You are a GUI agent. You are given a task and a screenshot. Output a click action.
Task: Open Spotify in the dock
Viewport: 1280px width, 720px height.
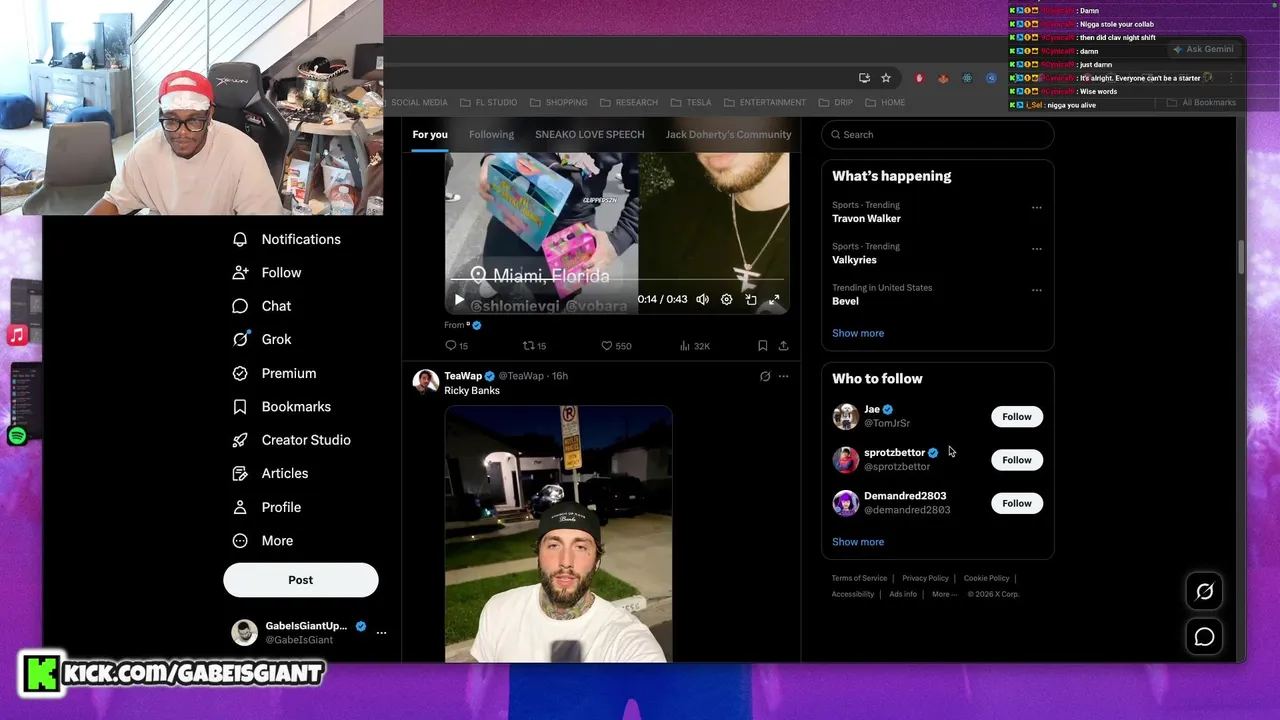17,436
